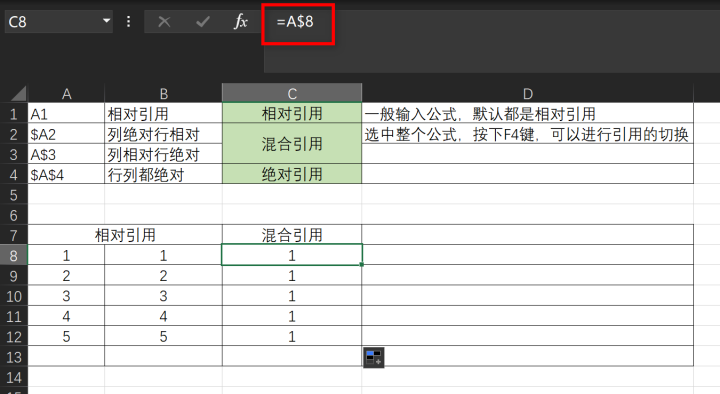
Task: Expand the Name Box dropdown arrow
Action: point(107,21)
